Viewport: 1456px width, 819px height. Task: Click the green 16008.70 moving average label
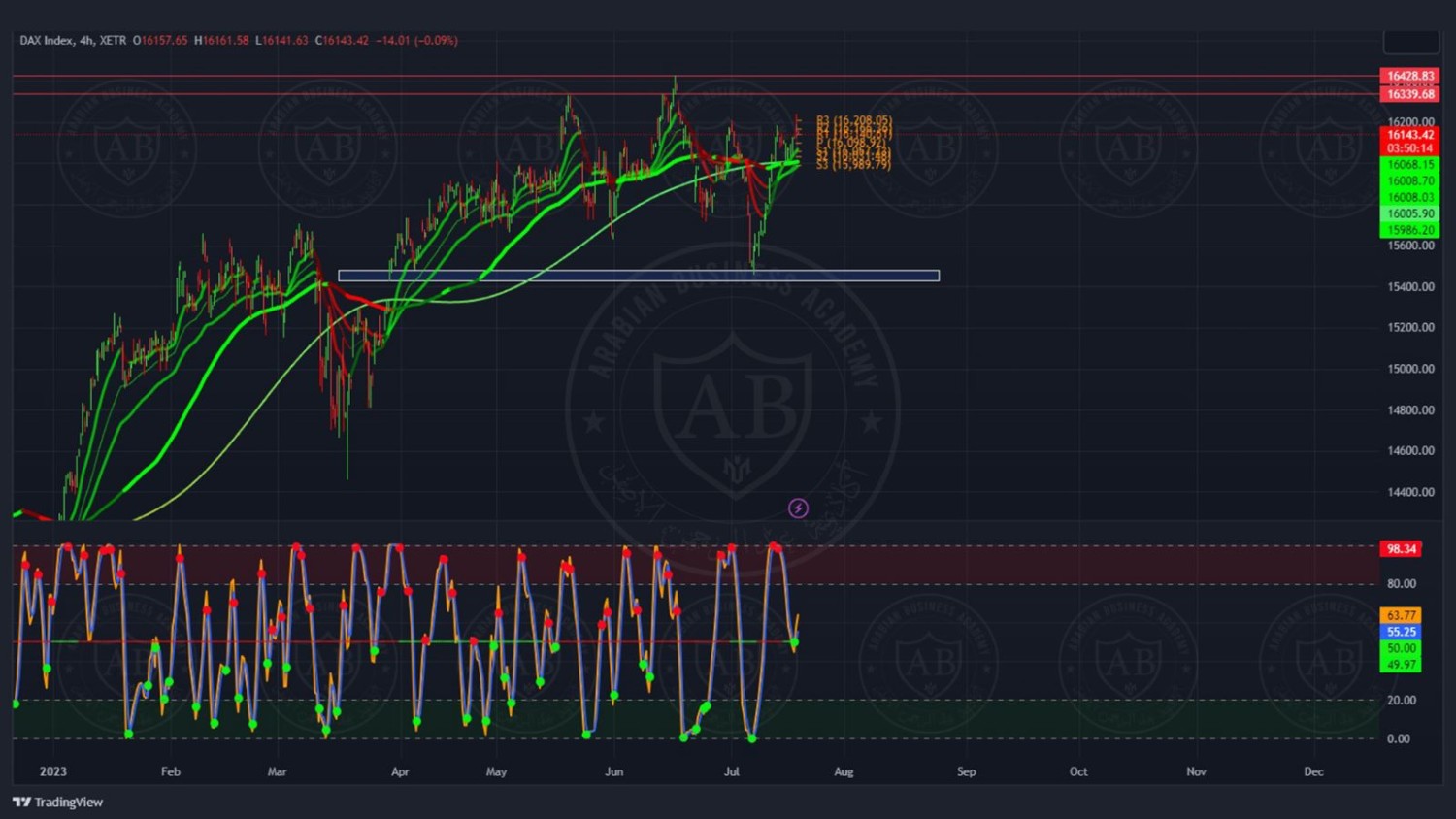point(1409,181)
